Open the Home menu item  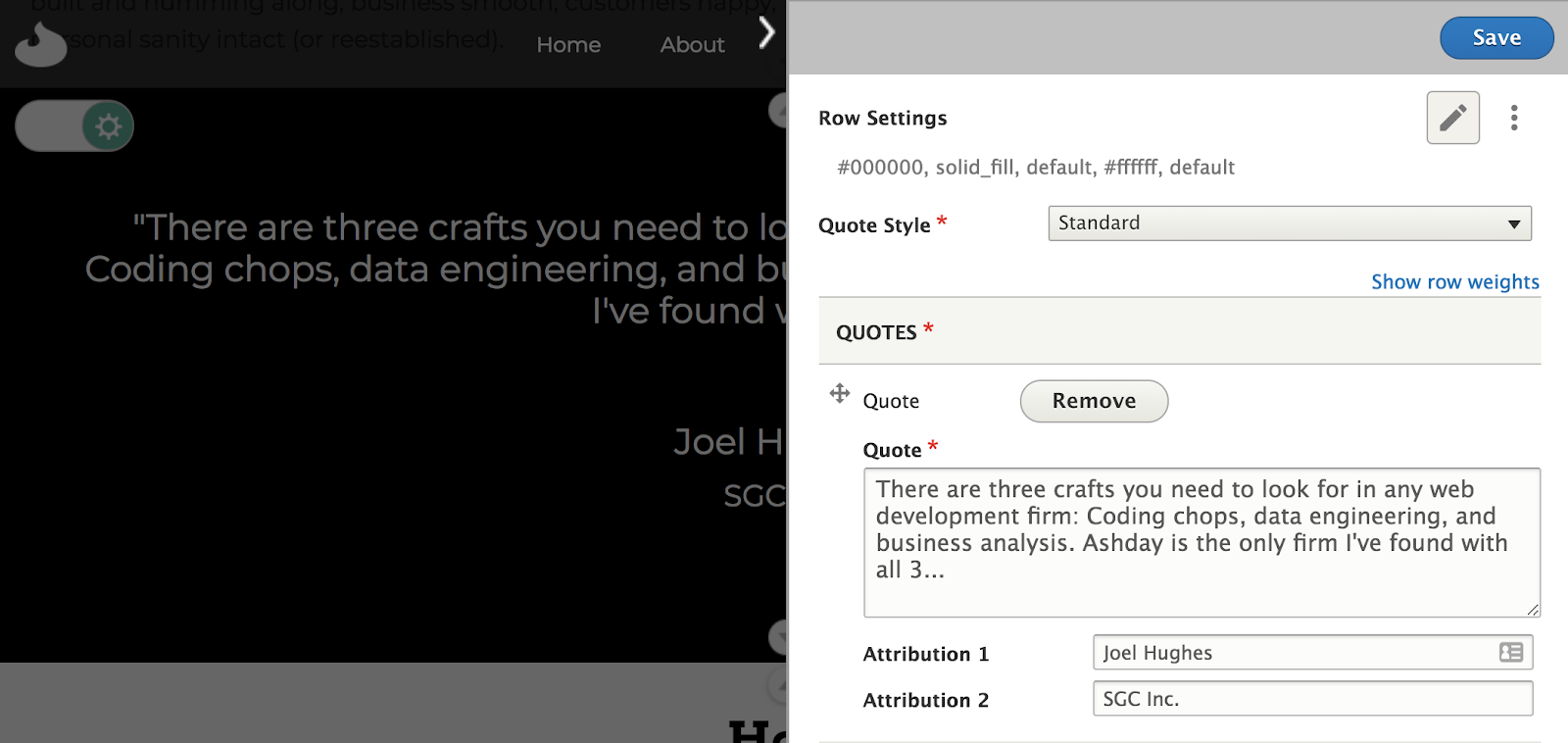568,45
